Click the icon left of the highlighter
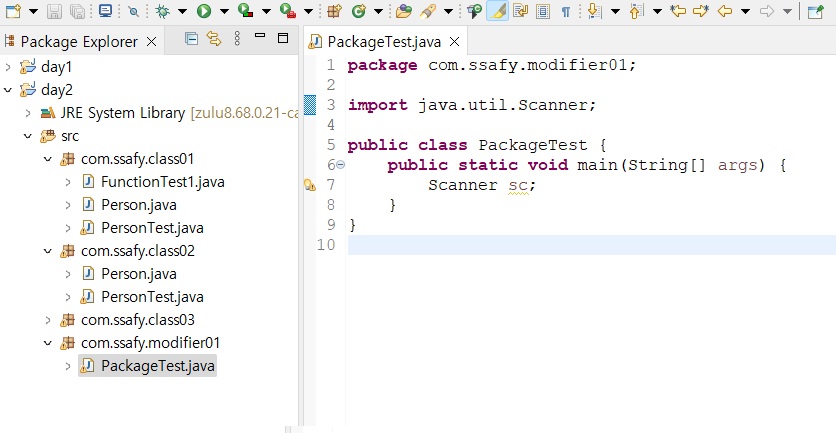This screenshot has width=836, height=433. [474, 11]
